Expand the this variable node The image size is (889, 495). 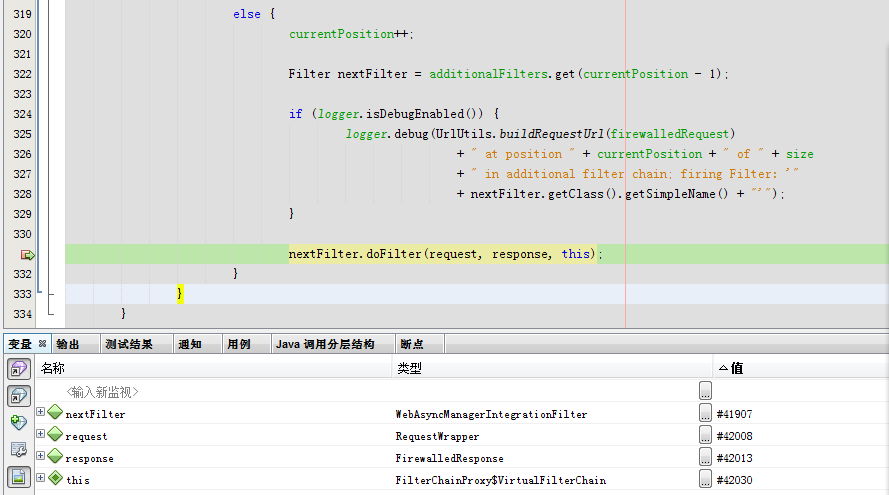40,477
